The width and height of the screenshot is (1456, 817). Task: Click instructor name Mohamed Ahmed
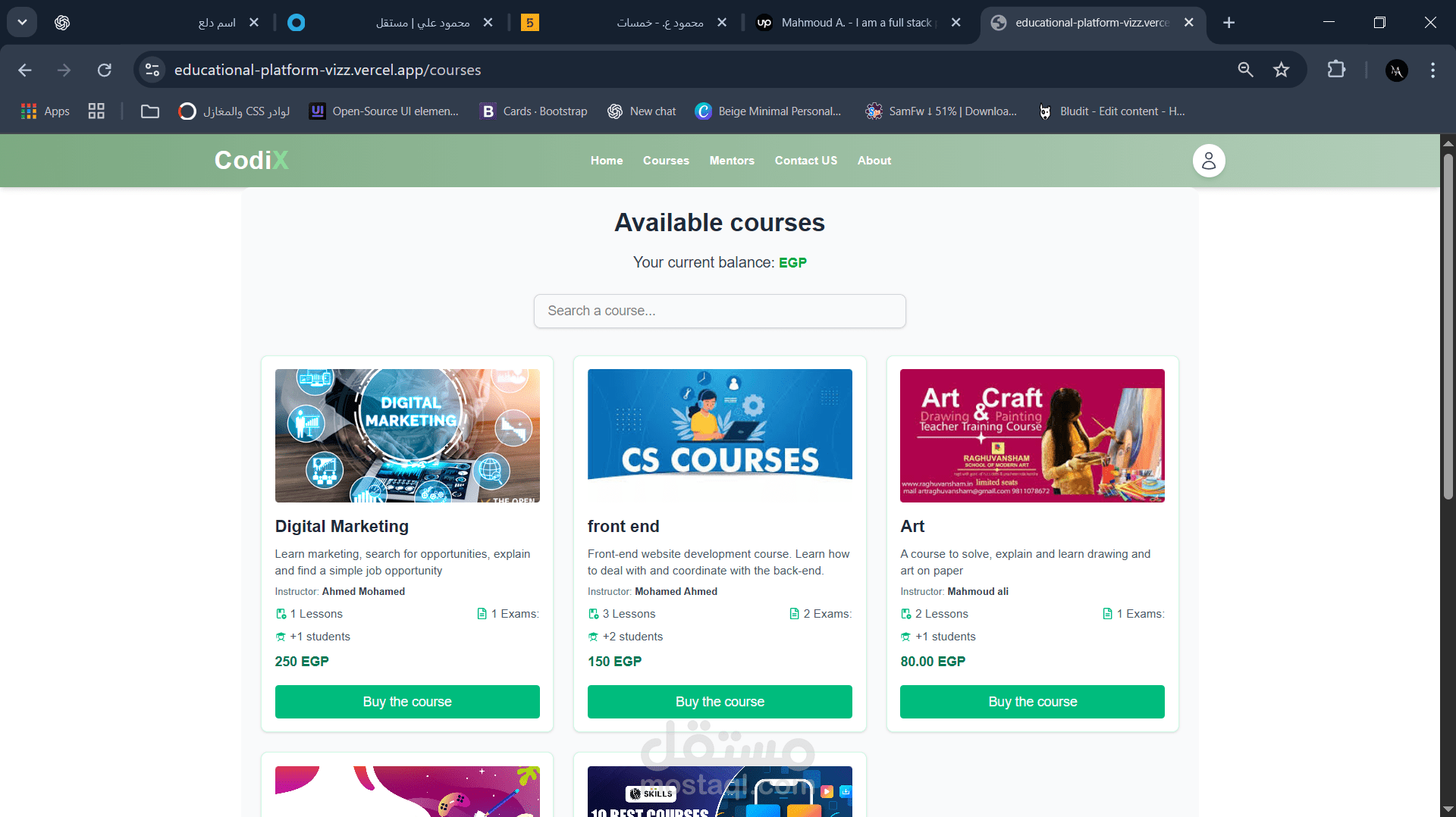pyautogui.click(x=676, y=591)
